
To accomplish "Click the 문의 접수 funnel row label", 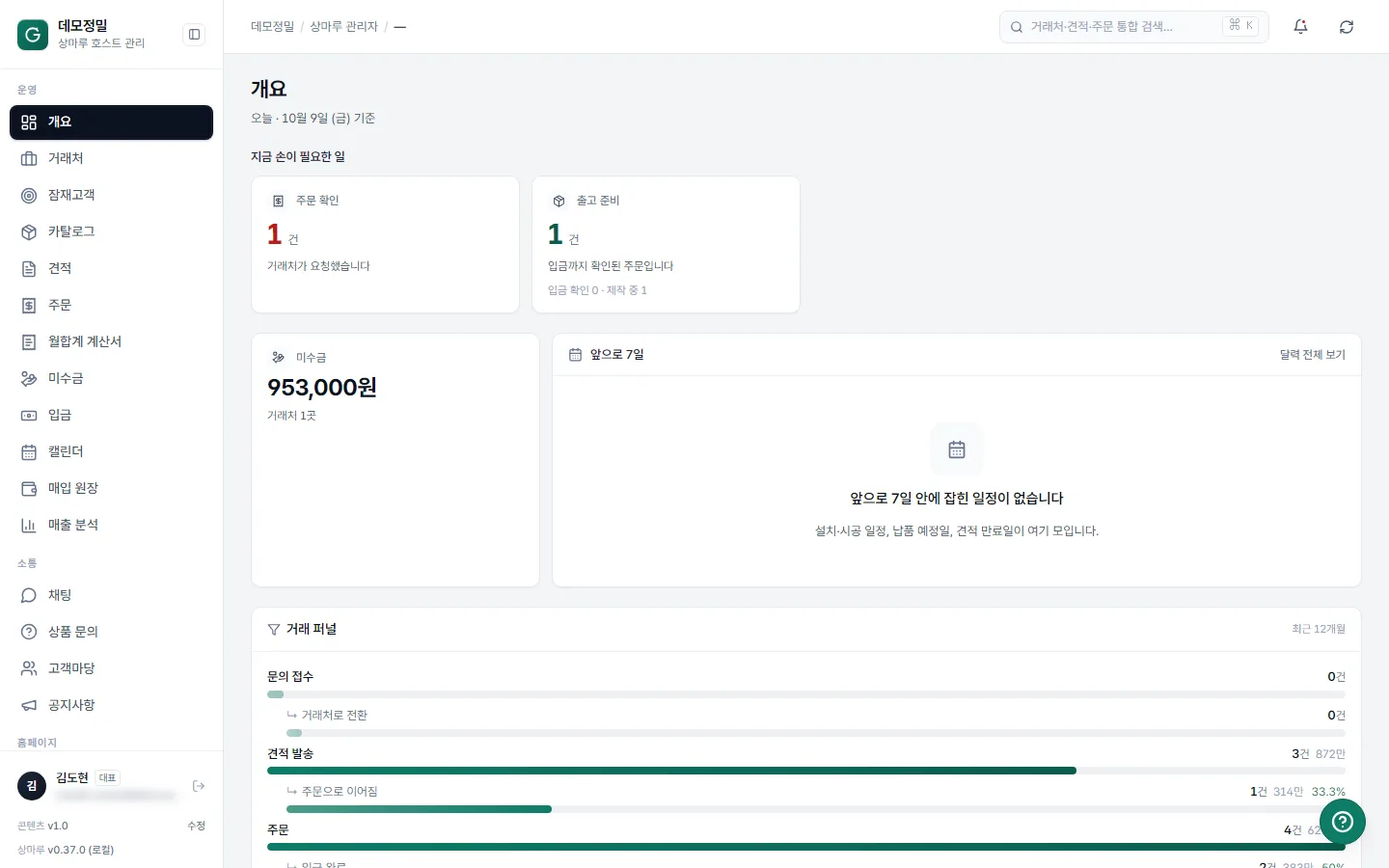I will point(290,677).
